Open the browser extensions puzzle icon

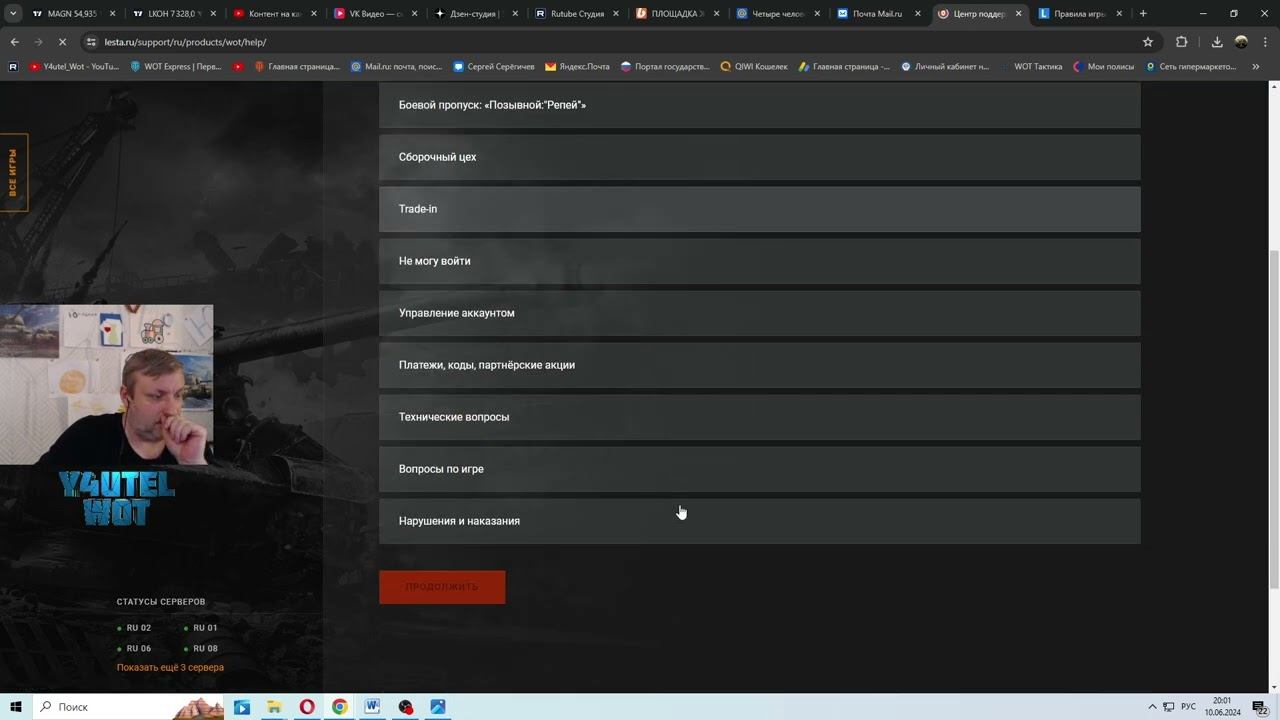[1181, 42]
